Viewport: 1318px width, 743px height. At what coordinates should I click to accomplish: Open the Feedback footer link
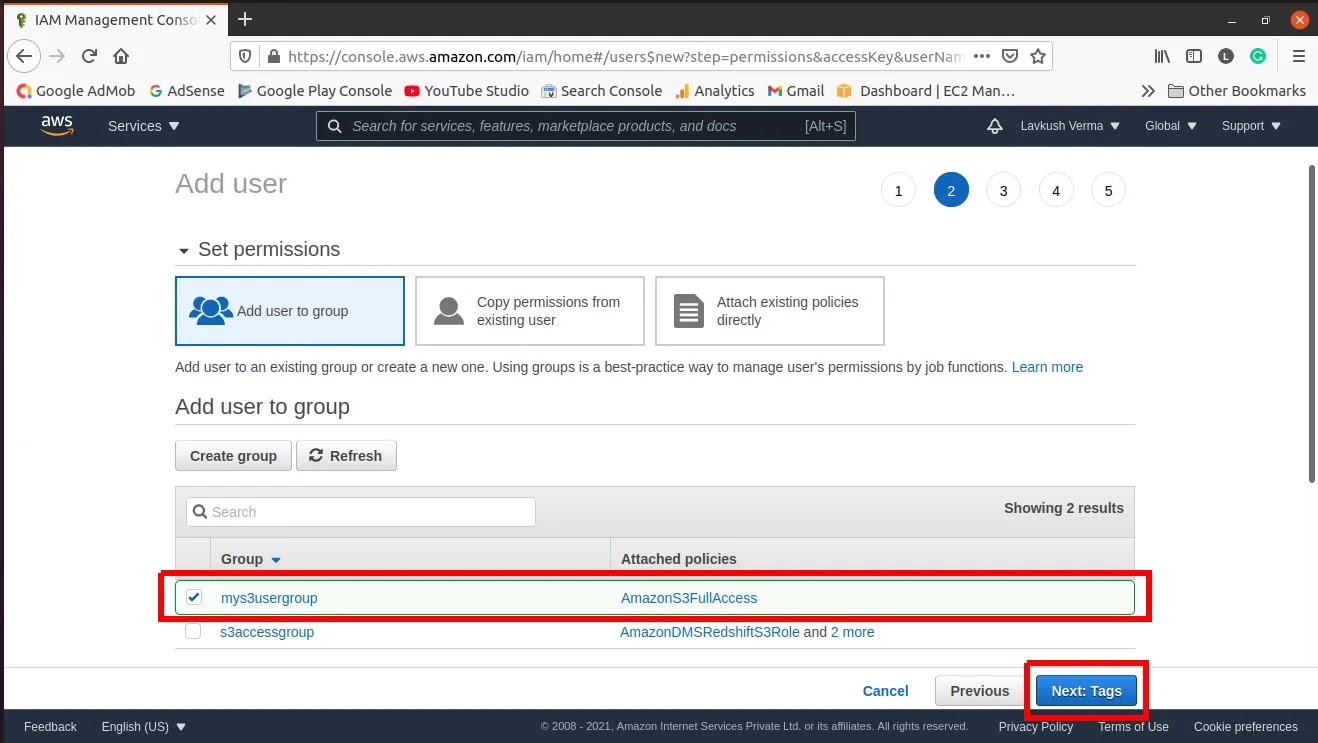[x=50, y=727]
